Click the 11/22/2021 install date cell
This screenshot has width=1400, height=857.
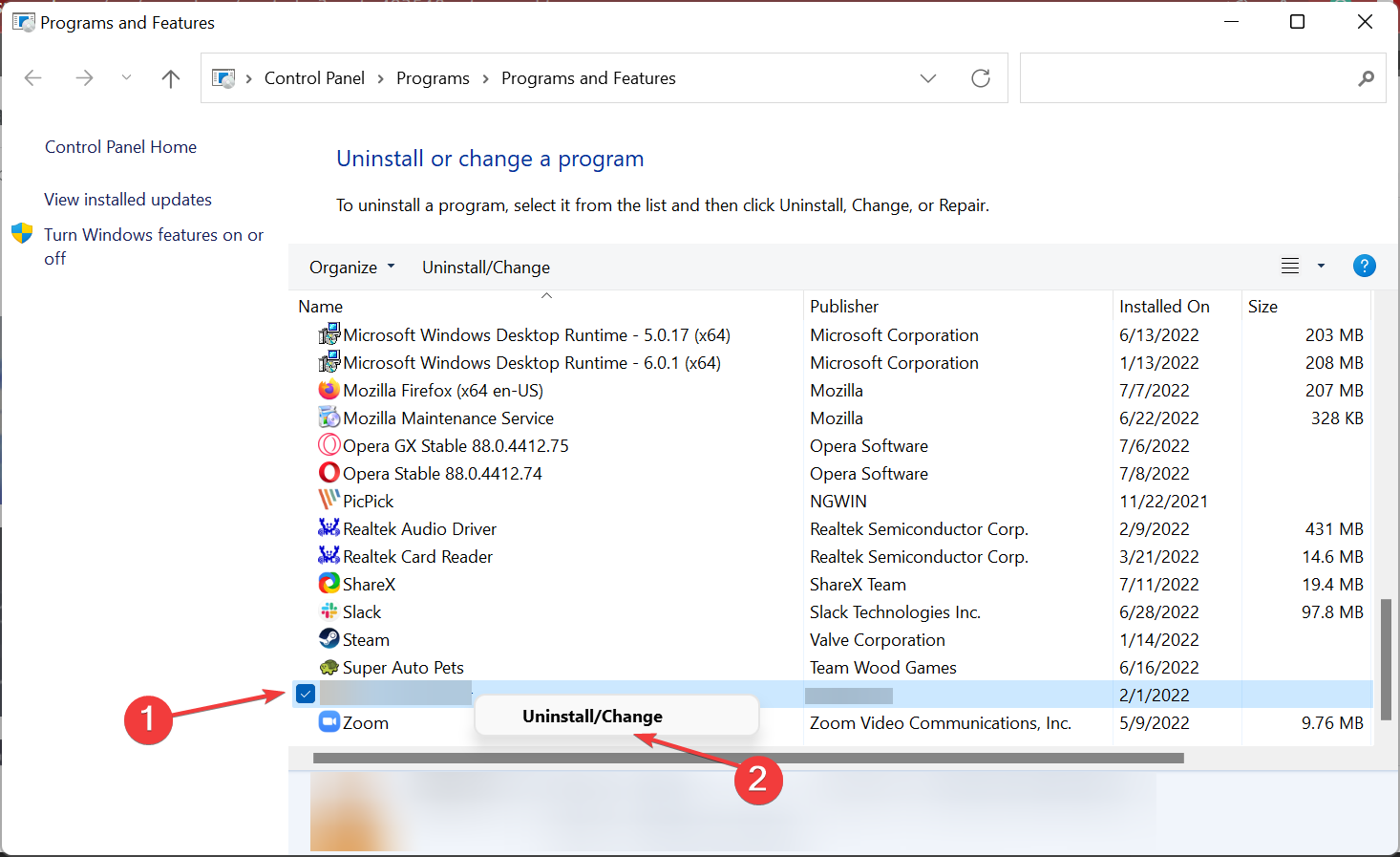coord(1163,502)
